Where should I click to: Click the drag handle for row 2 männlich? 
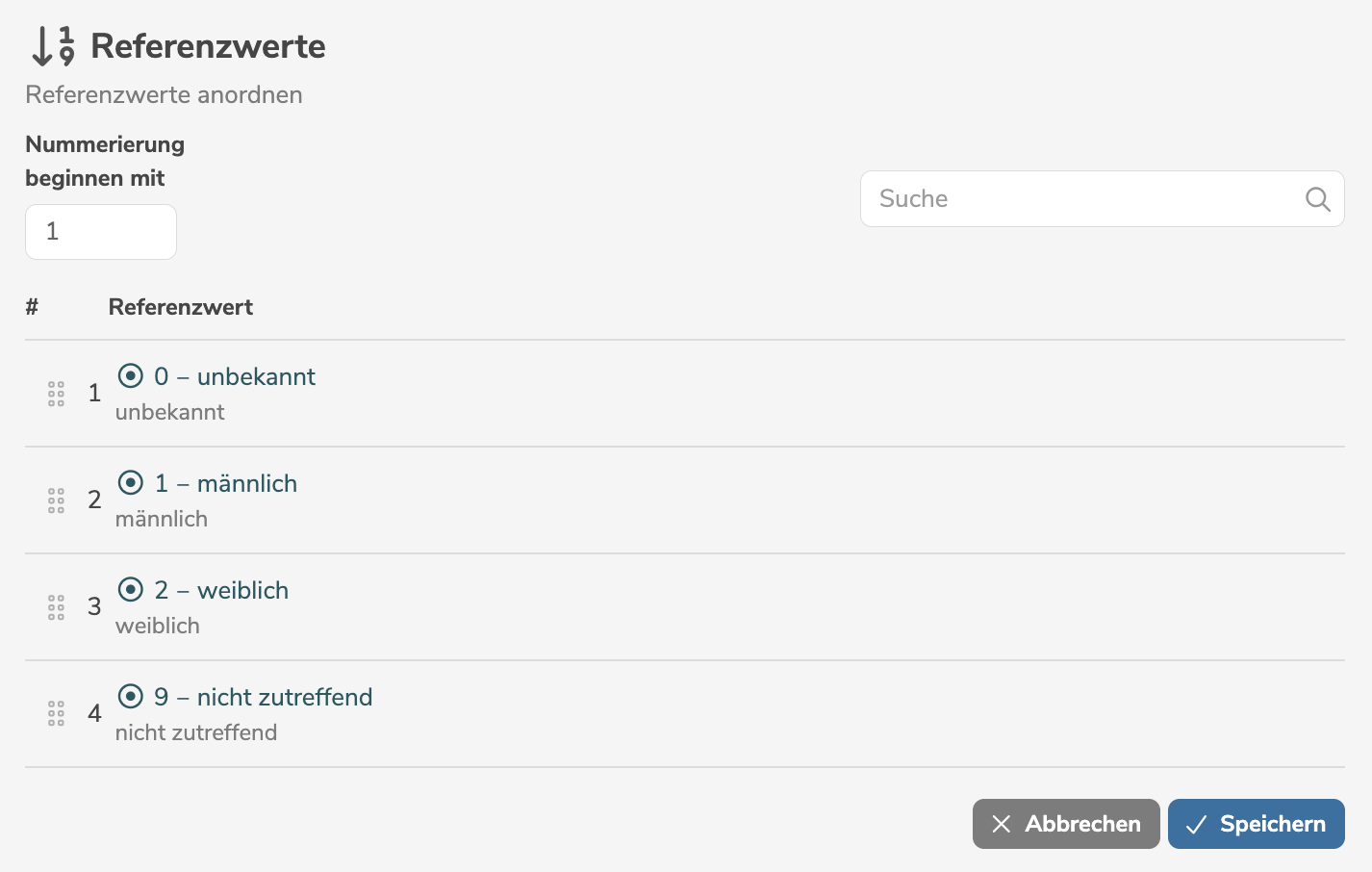coord(56,500)
